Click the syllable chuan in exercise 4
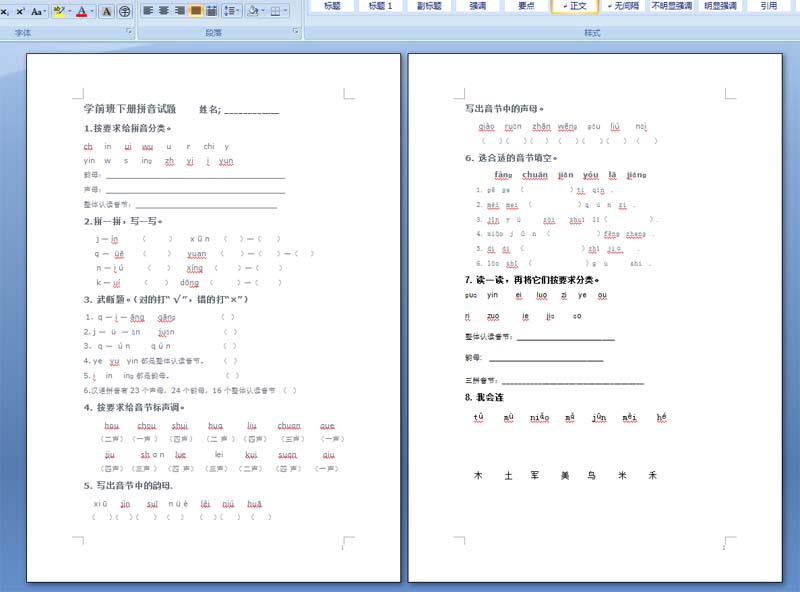The height and width of the screenshot is (592, 800). (x=289, y=426)
